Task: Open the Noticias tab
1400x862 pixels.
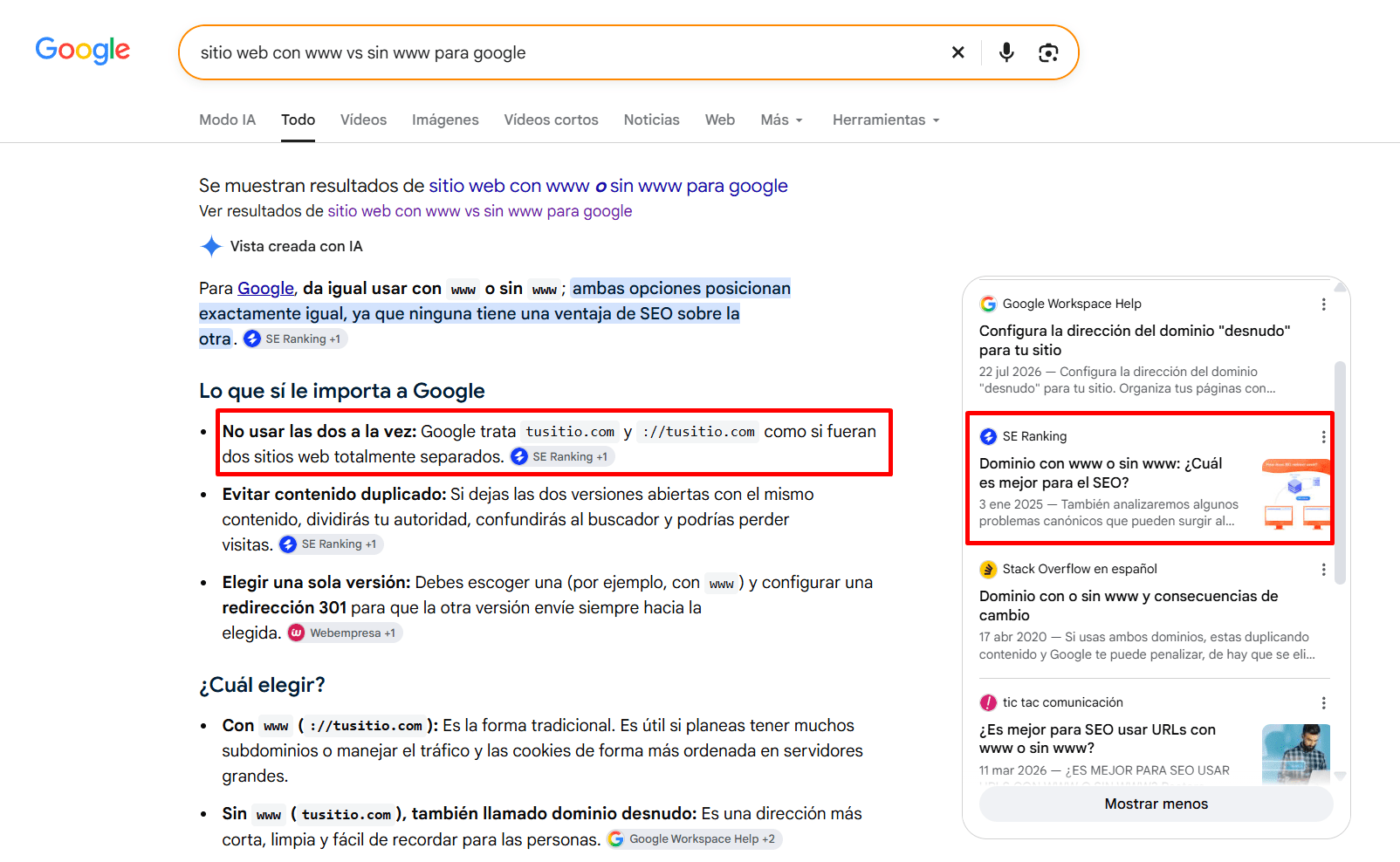Action: [x=651, y=120]
